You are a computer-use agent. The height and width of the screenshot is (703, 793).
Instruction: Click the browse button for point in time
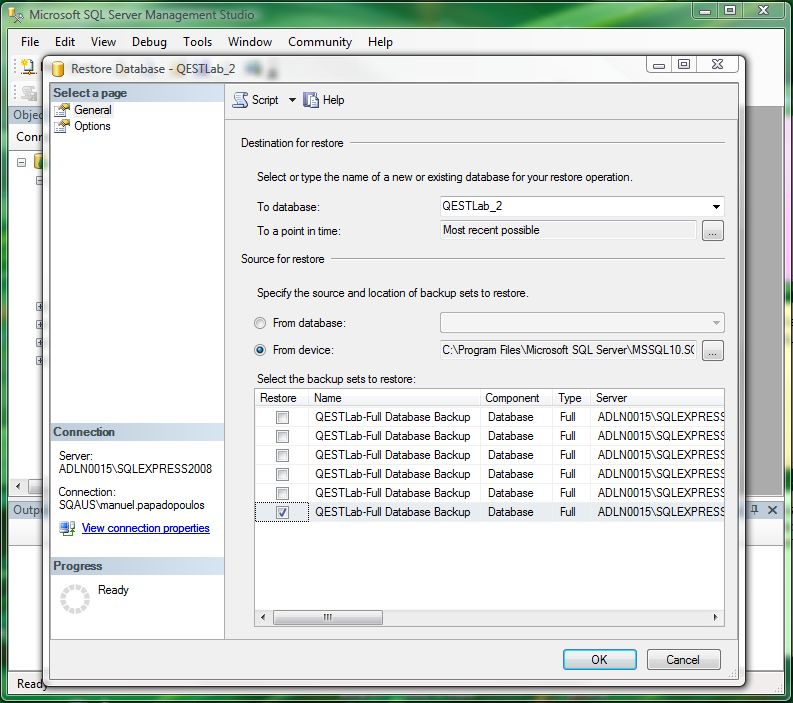712,231
